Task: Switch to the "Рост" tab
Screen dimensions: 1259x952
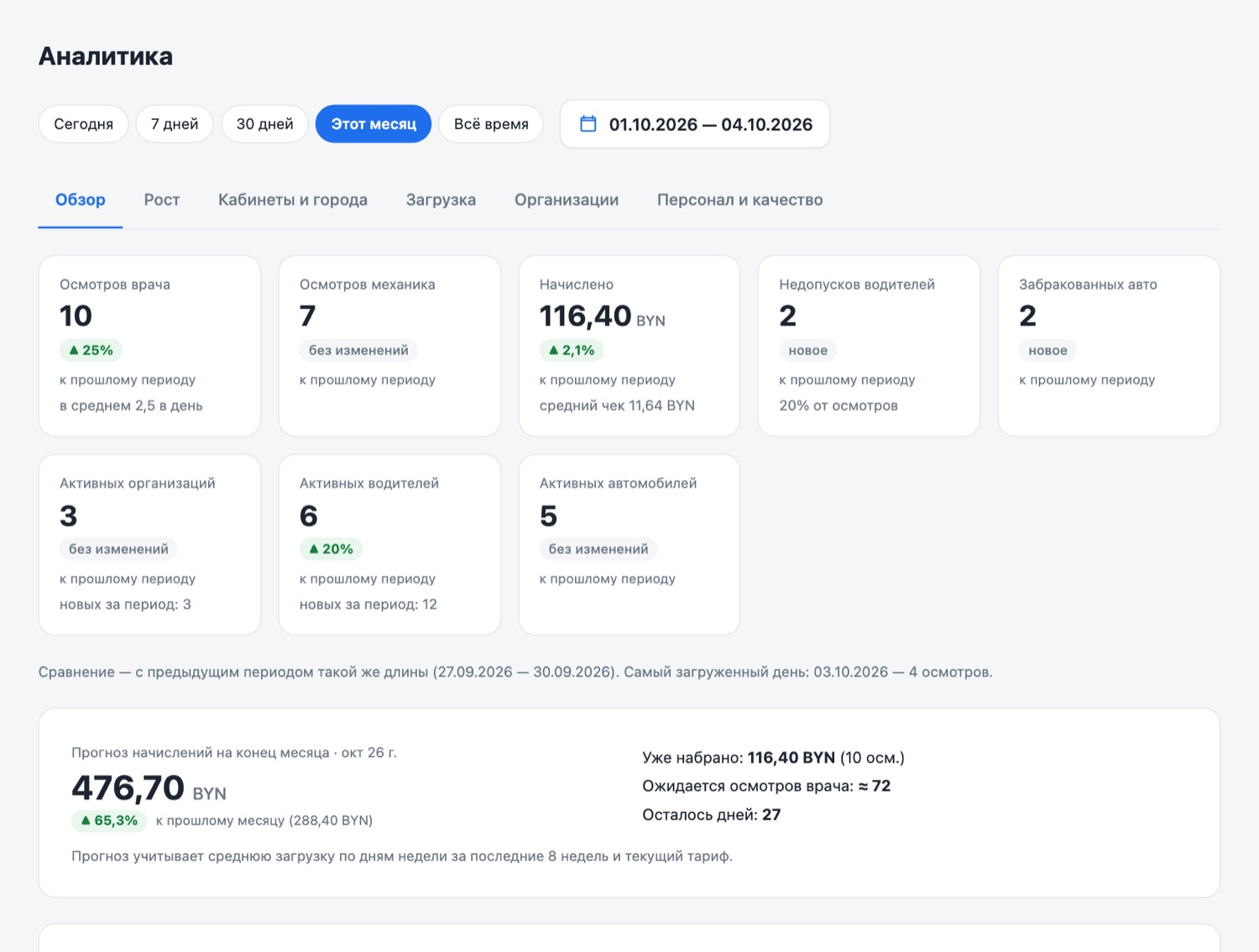Action: (162, 200)
